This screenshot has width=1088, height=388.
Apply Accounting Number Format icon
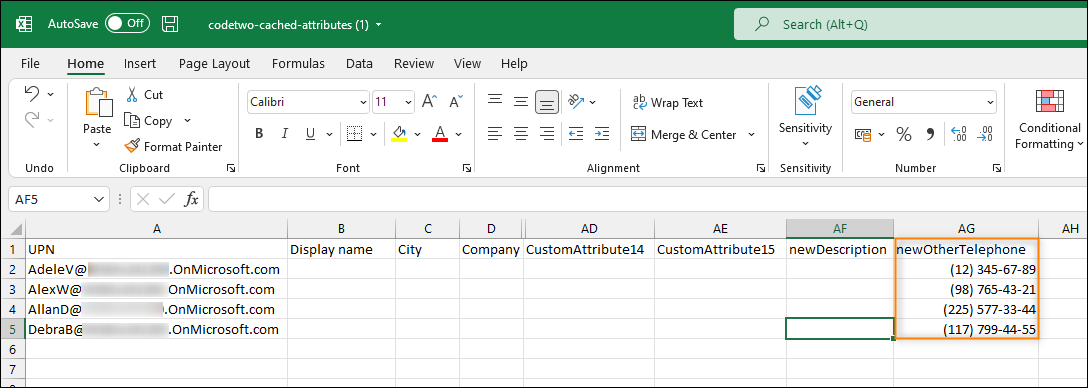coord(864,135)
